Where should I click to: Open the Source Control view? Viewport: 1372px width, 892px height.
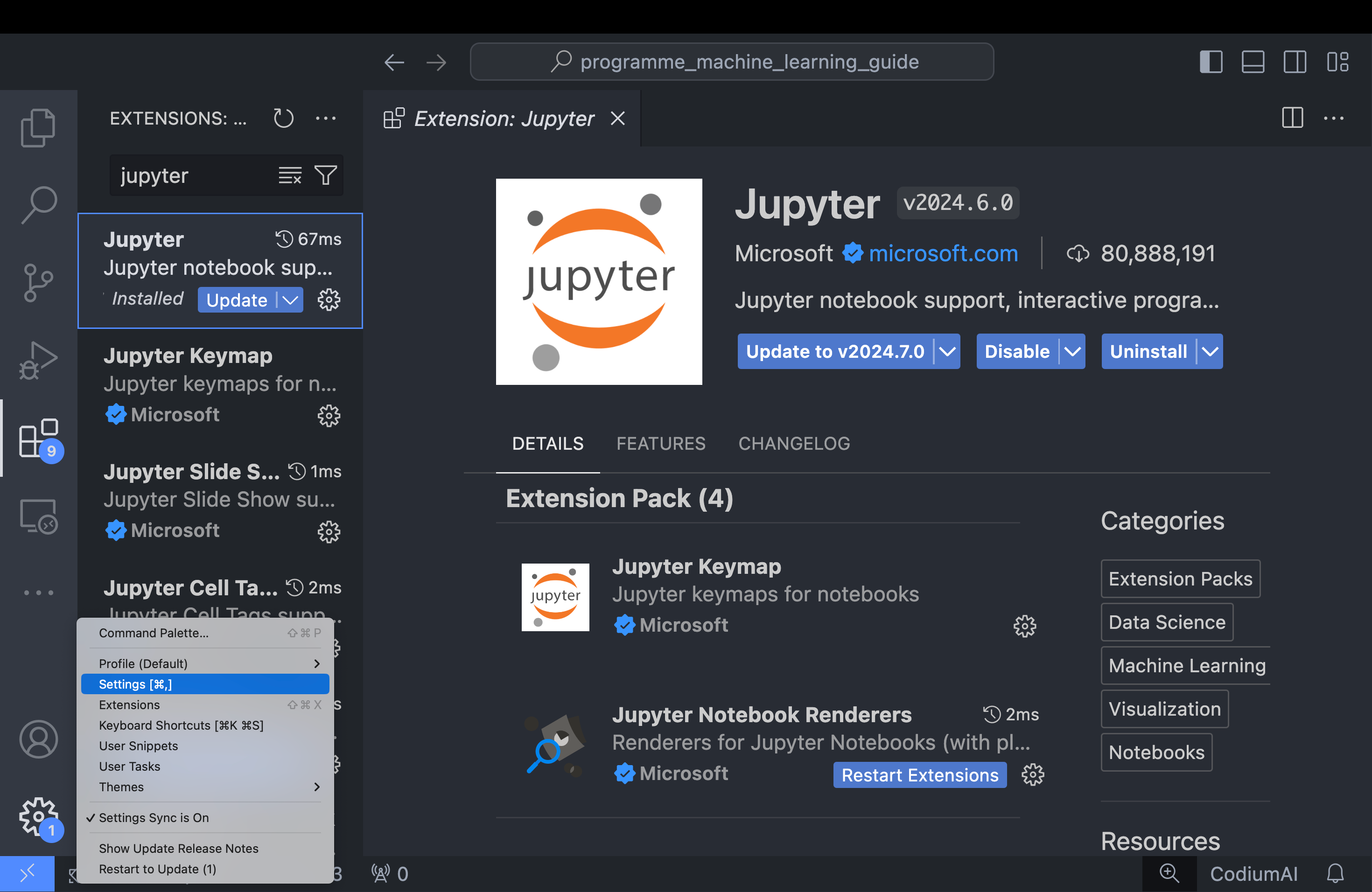[38, 282]
